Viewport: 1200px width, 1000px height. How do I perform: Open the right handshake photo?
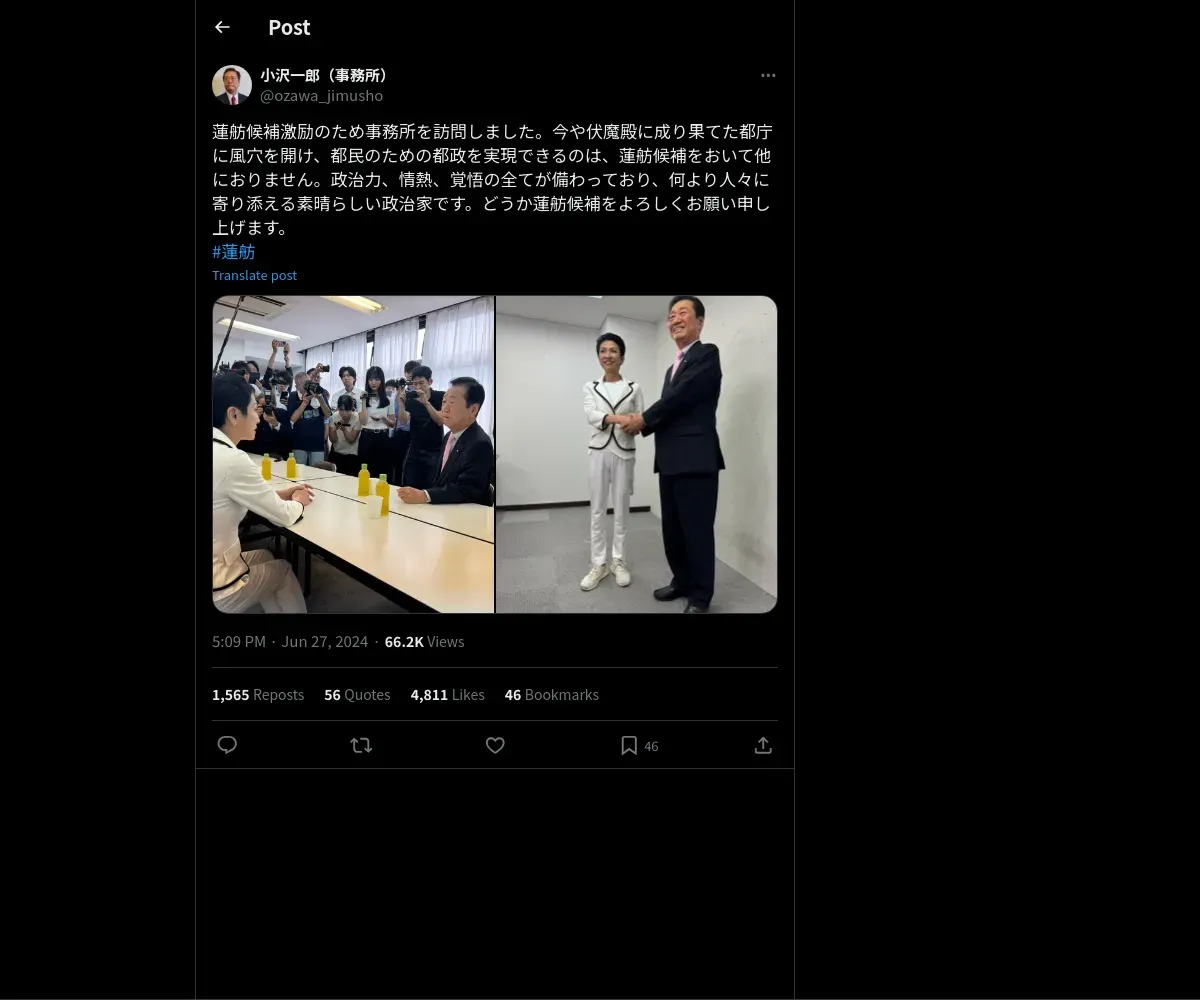(x=637, y=454)
